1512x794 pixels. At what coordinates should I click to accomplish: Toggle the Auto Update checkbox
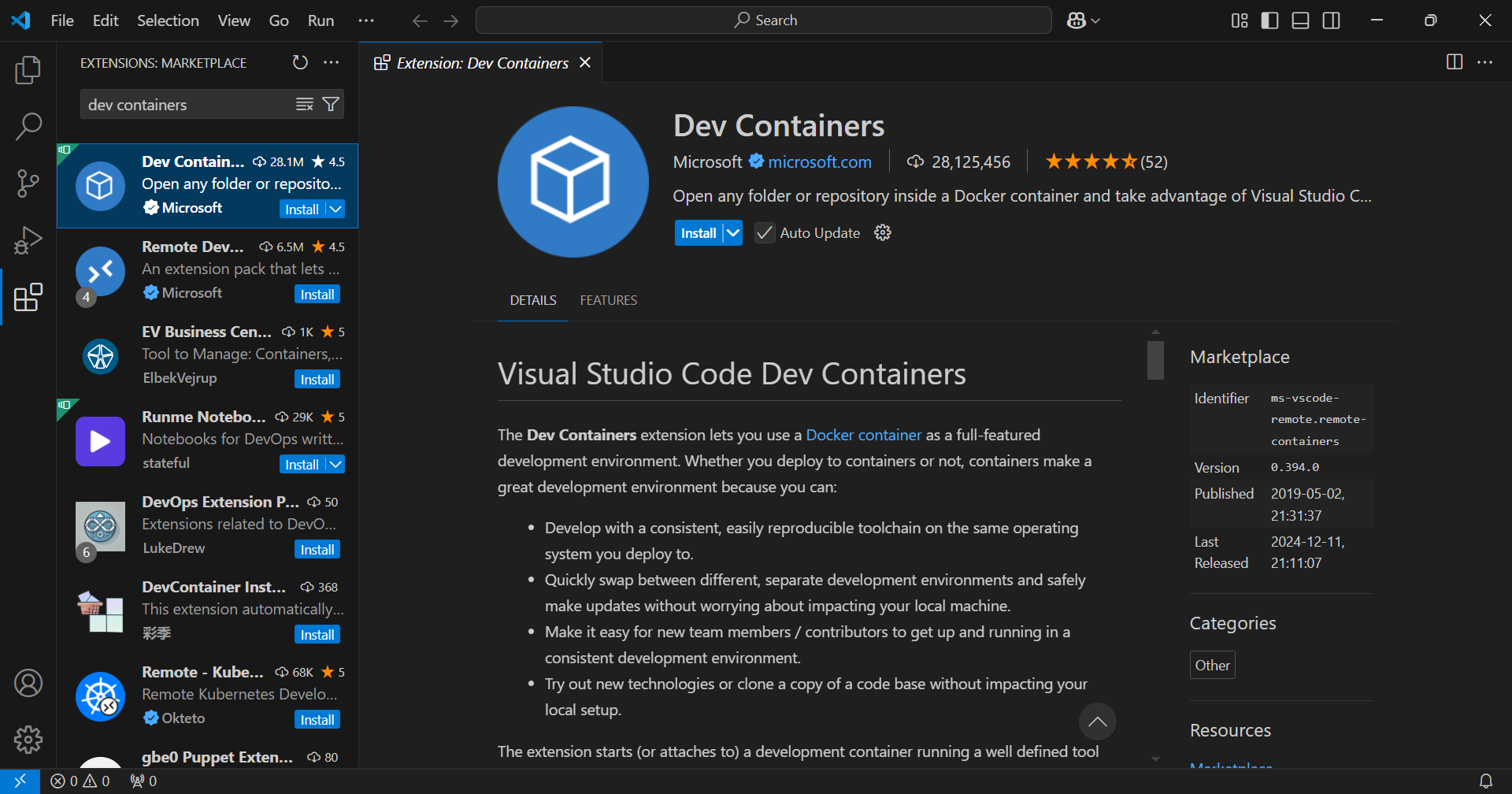(764, 232)
